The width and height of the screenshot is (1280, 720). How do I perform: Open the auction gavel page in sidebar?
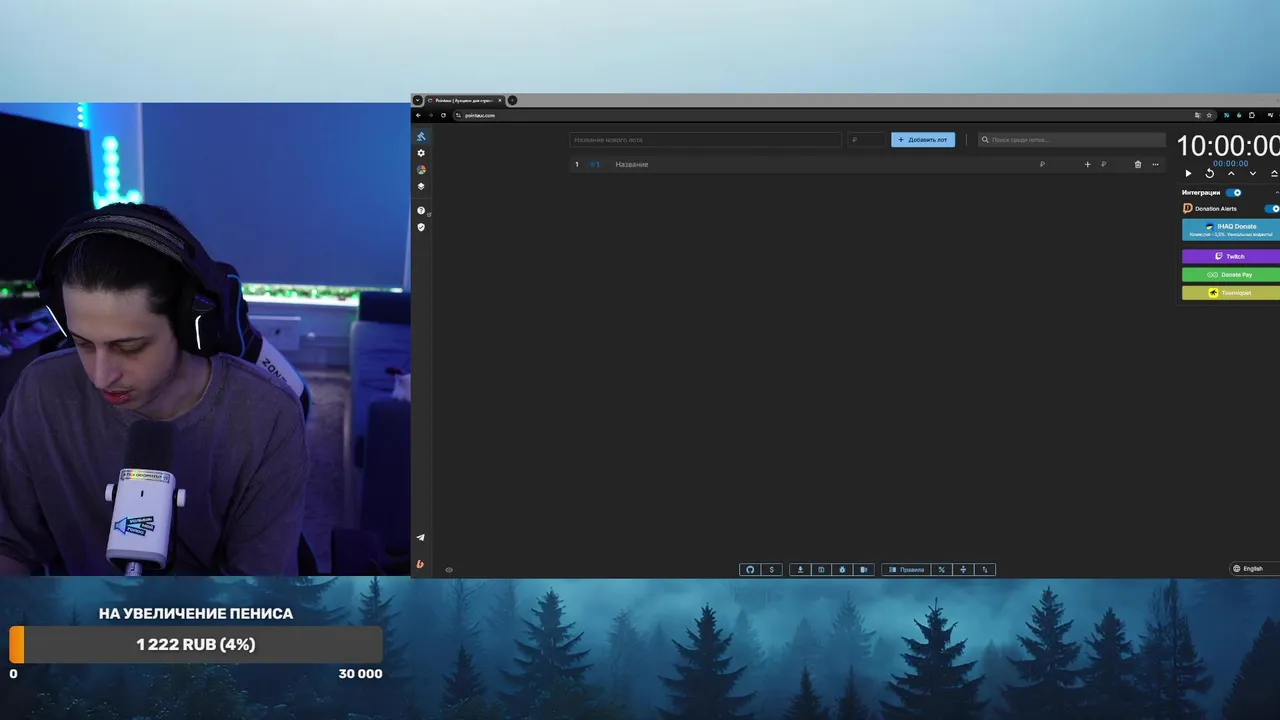pos(421,136)
